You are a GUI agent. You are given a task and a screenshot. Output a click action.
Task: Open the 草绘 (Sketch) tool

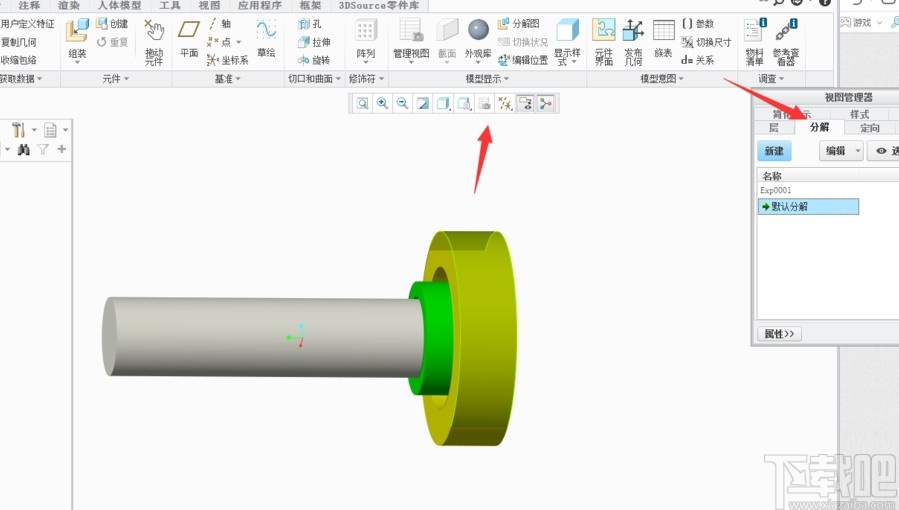pyautogui.click(x=266, y=38)
